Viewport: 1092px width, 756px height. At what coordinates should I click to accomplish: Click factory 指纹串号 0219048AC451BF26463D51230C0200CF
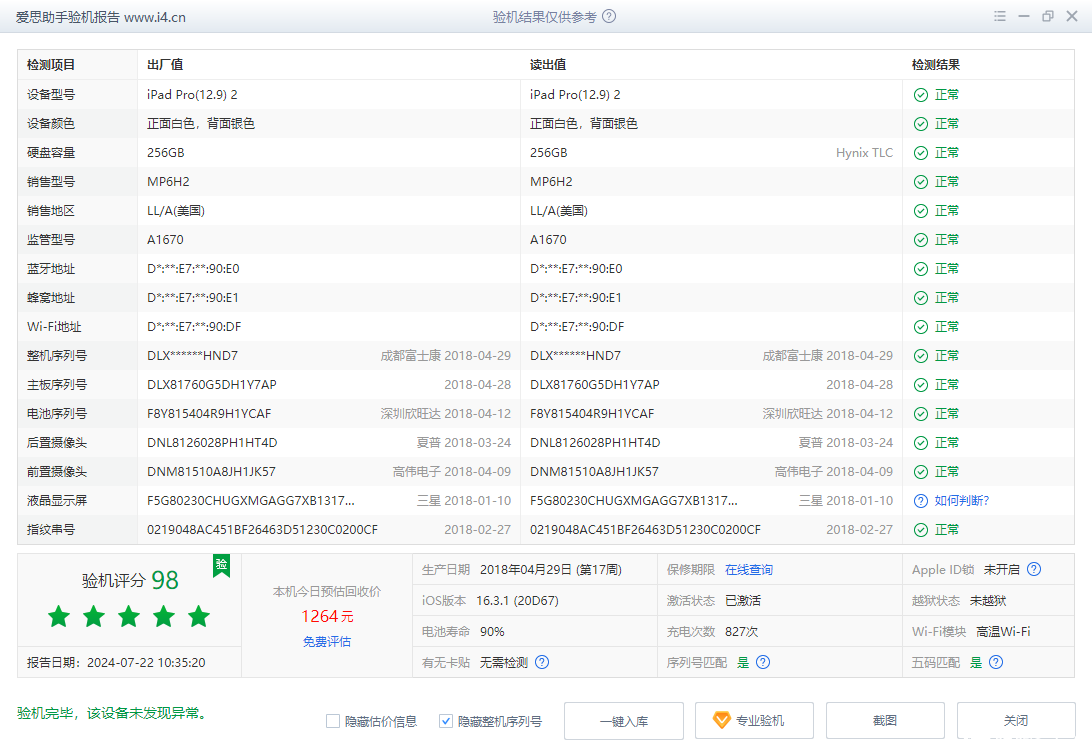tap(263, 530)
